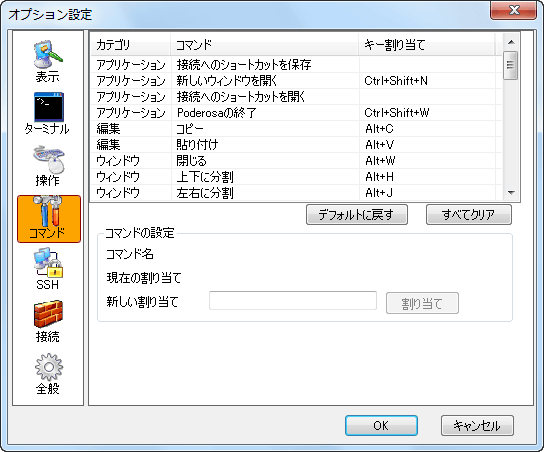
Task: Select the Poderosaの終了 command row
Action: (x=296, y=113)
